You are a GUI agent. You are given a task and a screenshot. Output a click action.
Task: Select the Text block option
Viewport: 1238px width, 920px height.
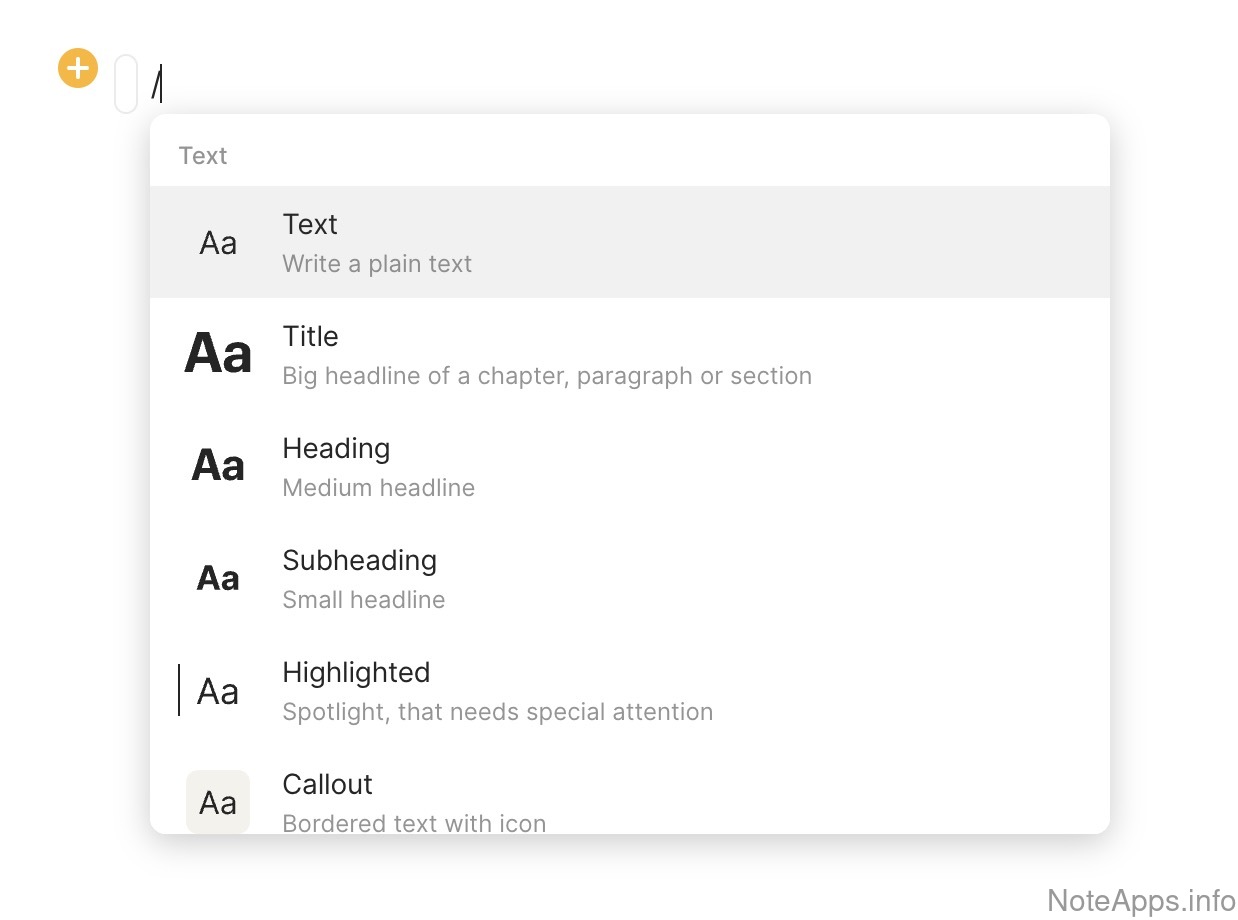click(310, 225)
